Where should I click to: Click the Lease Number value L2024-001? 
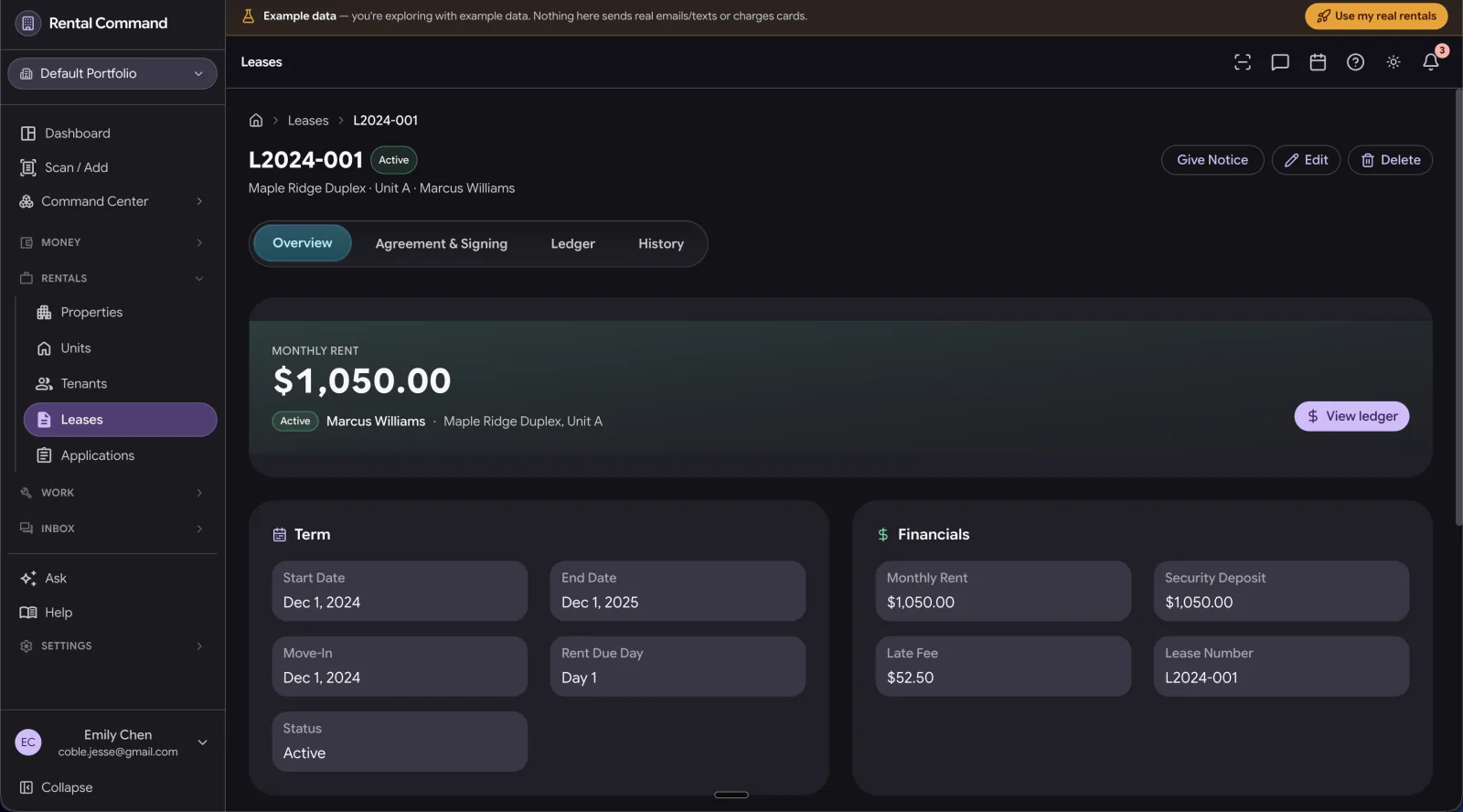click(1201, 678)
